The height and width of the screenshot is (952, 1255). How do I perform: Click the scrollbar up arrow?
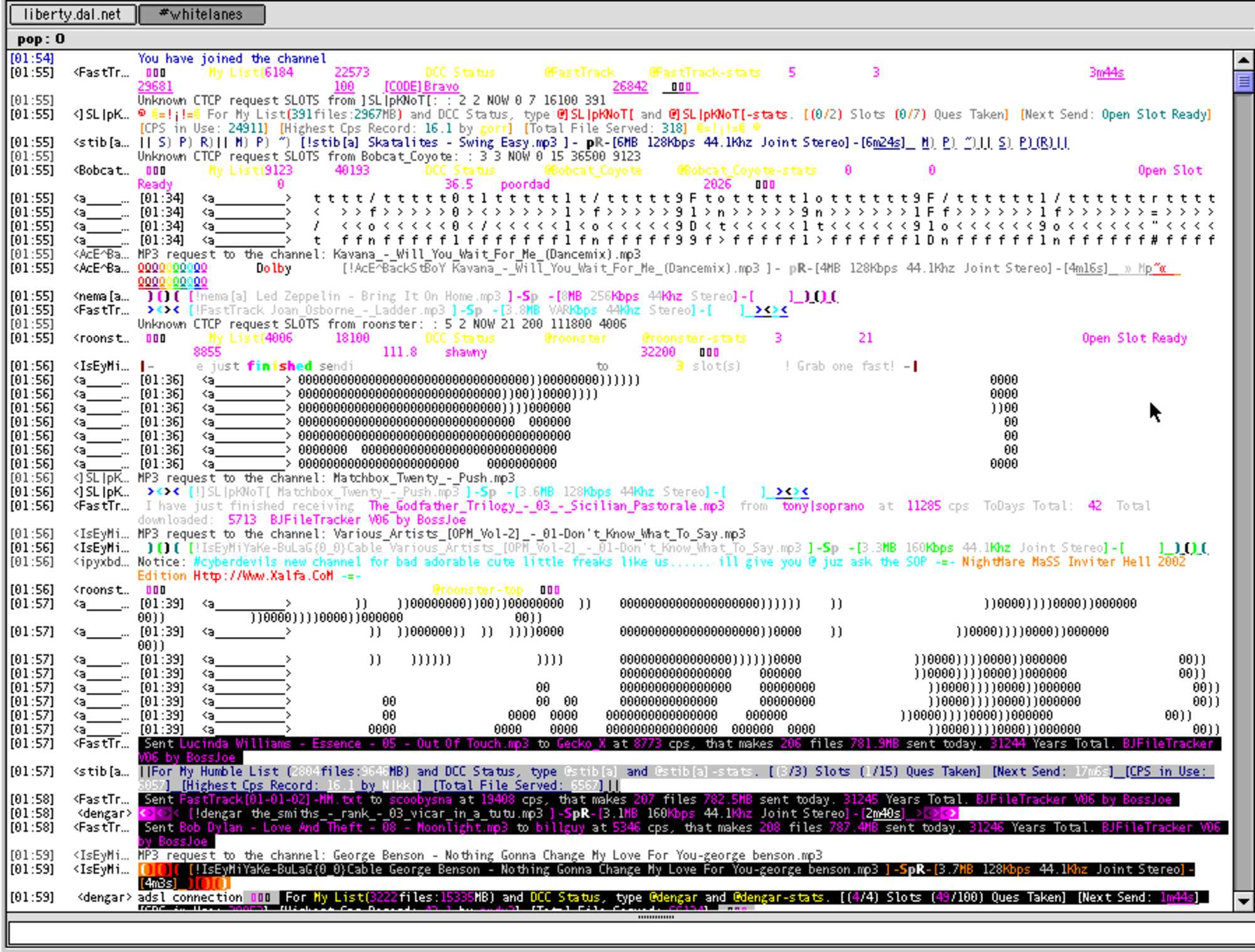point(1243,60)
